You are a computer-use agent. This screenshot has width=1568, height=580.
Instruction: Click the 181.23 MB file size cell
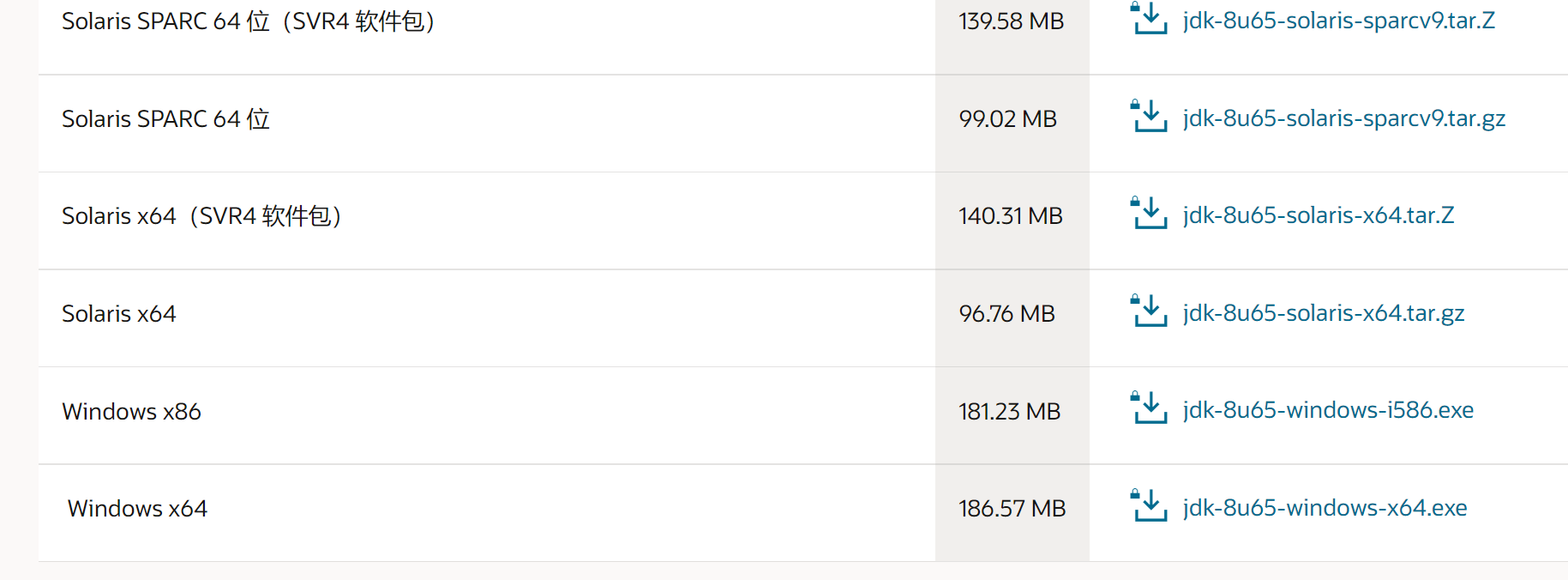[1009, 412]
